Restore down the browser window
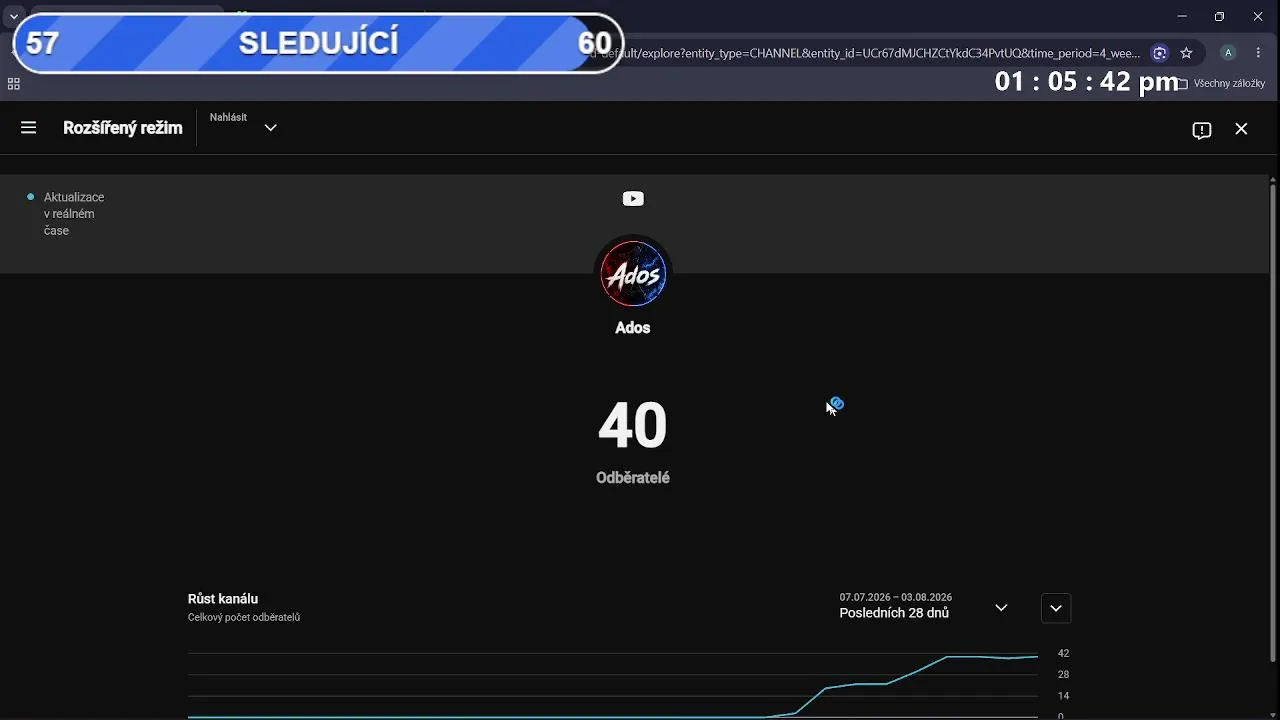 [x=1219, y=16]
